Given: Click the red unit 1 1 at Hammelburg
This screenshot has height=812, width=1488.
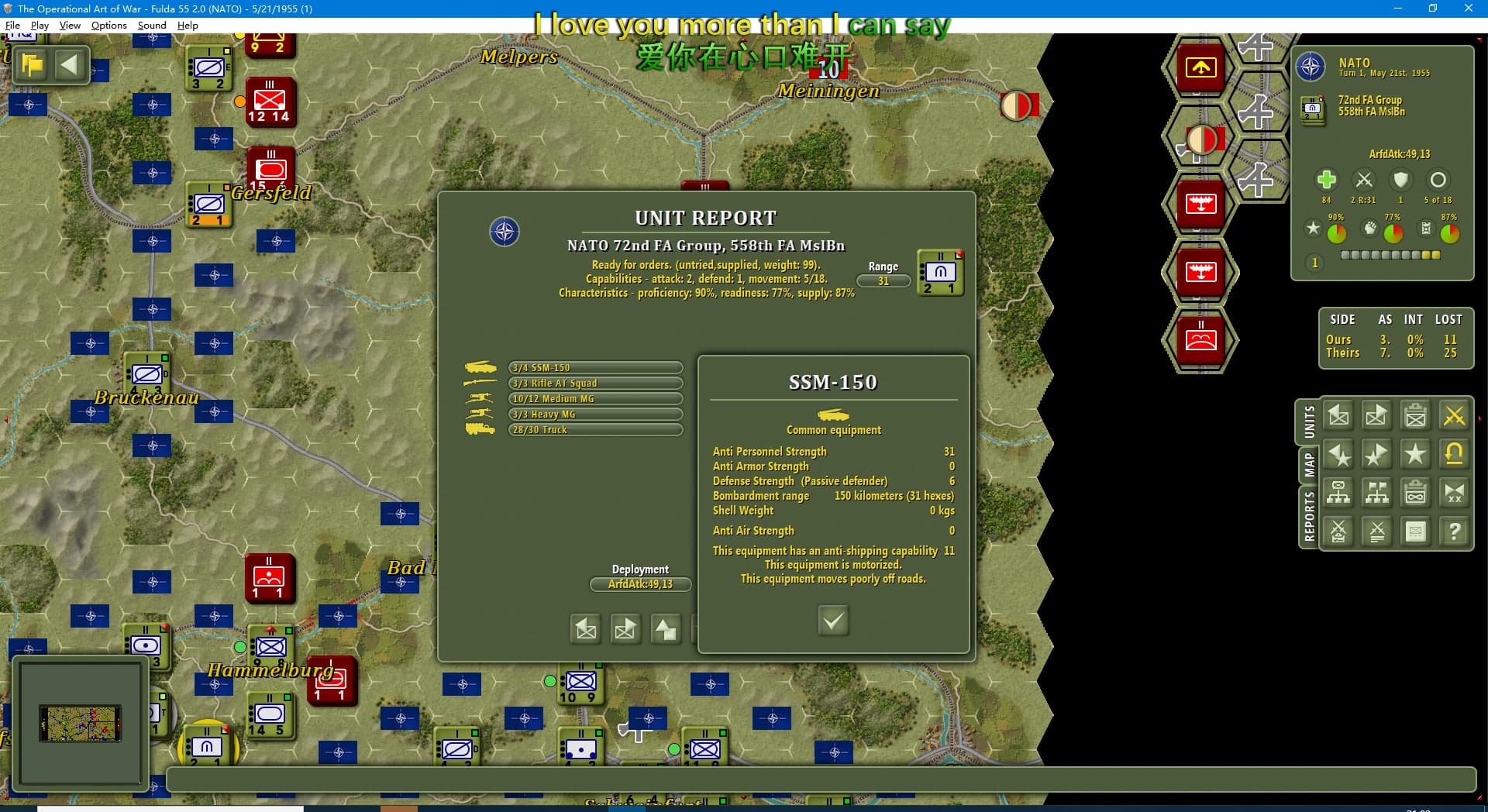Looking at the screenshot, I should [332, 681].
